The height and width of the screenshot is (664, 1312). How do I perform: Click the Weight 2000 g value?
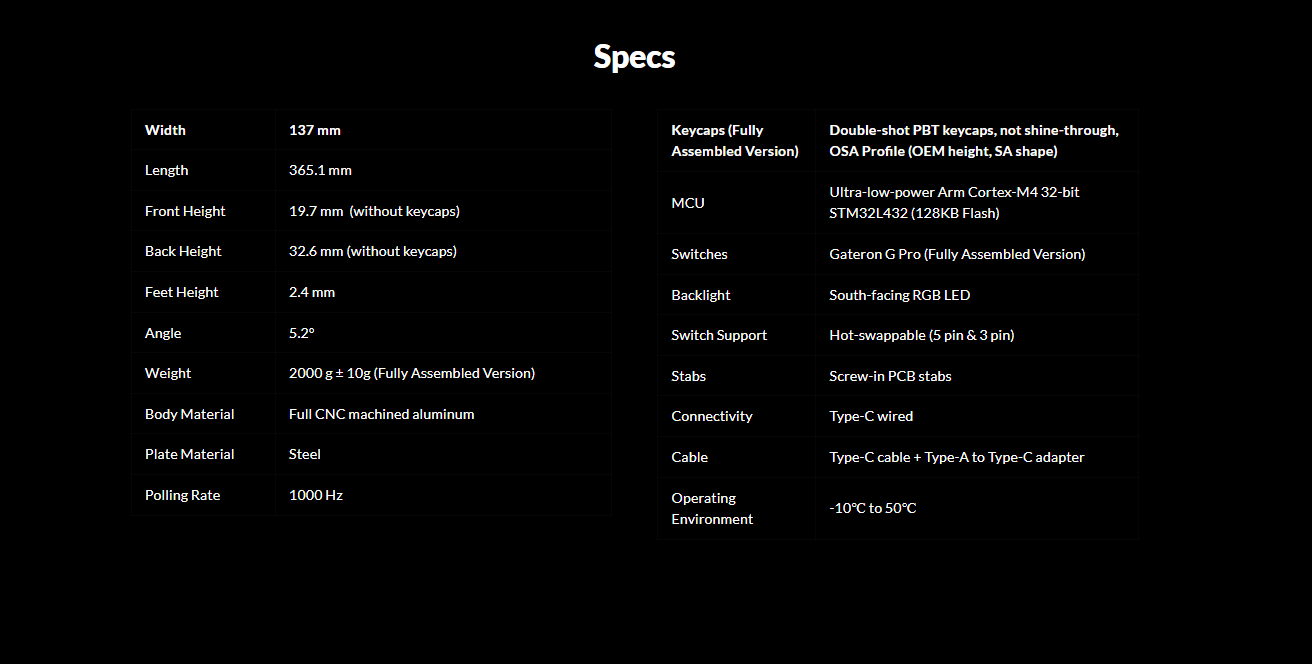point(412,373)
